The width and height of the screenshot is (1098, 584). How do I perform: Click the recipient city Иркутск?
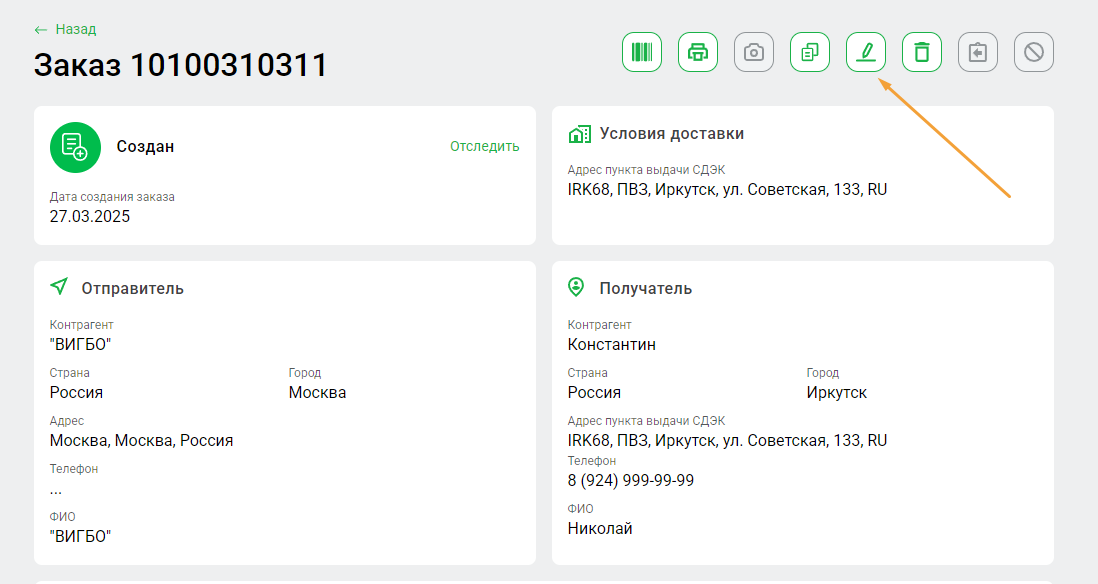(x=836, y=392)
